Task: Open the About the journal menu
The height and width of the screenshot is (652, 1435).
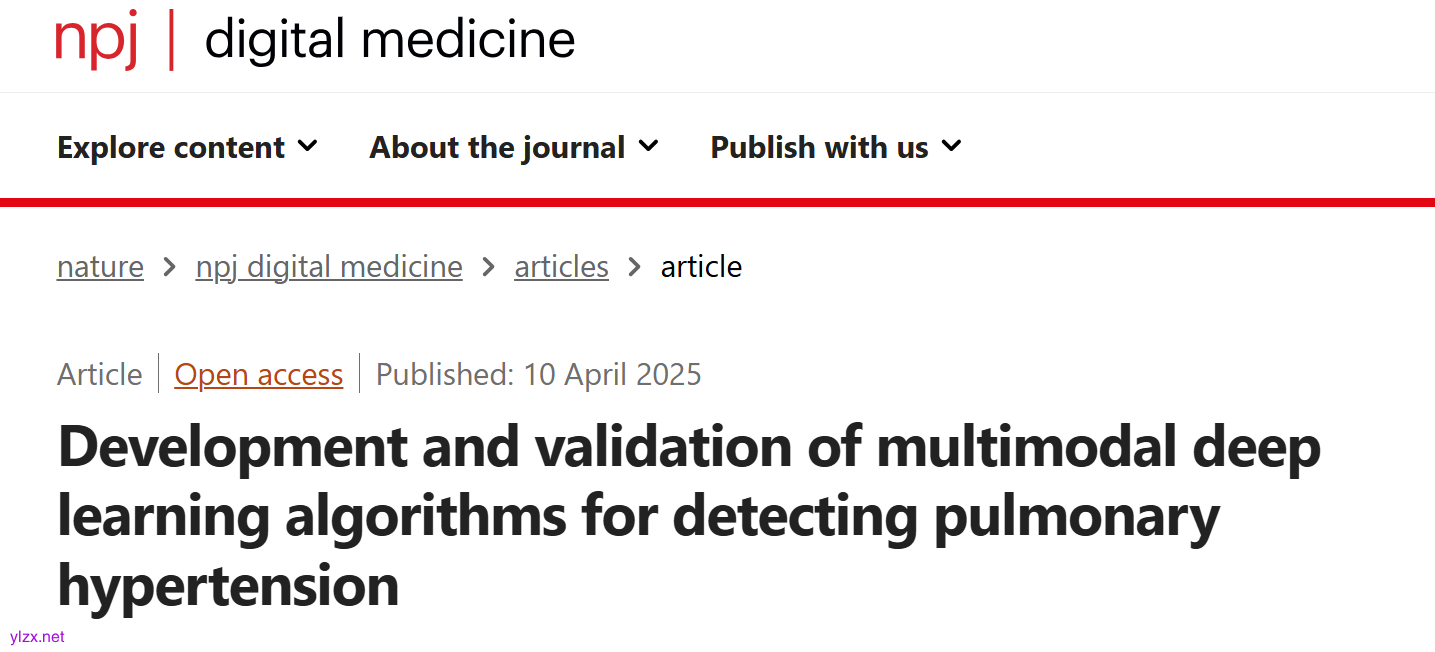Action: coord(497,148)
